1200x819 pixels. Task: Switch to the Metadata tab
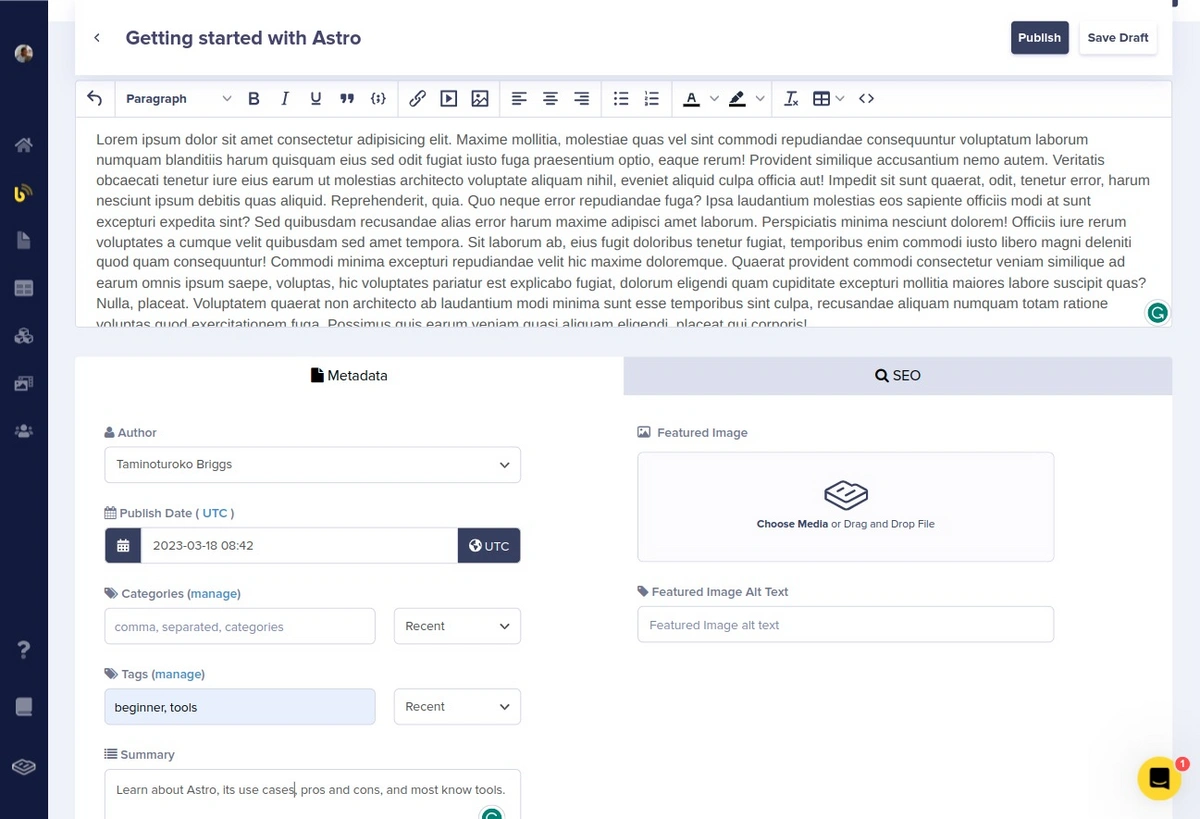tap(349, 376)
